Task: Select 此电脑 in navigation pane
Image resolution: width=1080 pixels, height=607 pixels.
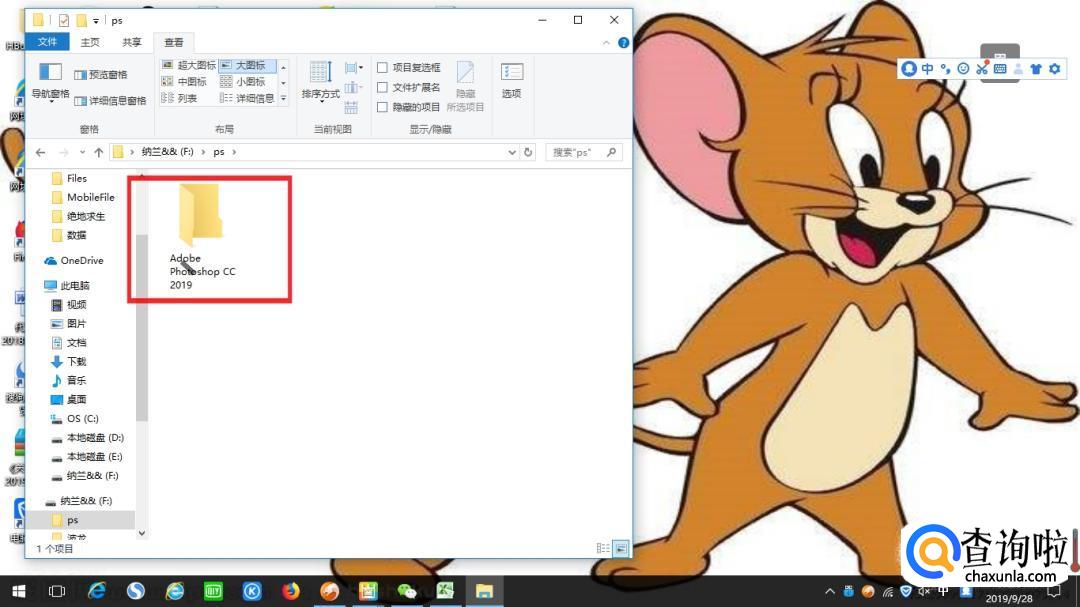Action: click(x=74, y=285)
